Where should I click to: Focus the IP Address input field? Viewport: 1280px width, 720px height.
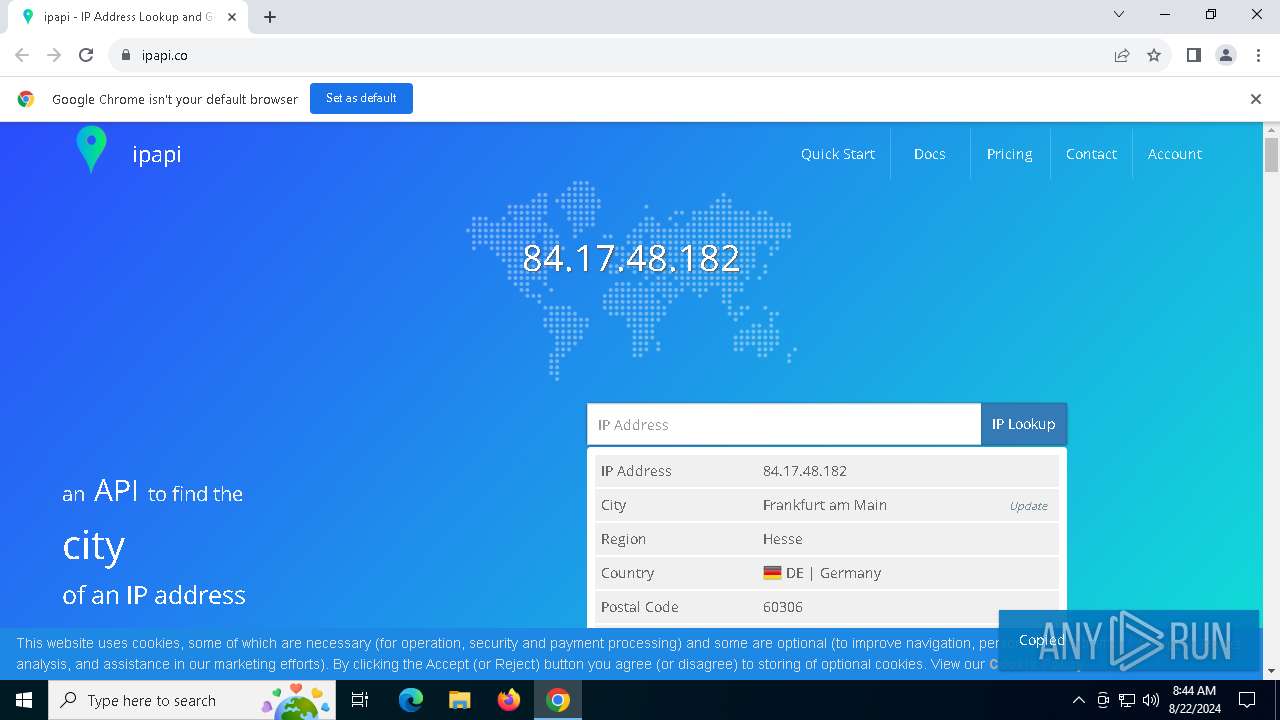tap(784, 424)
